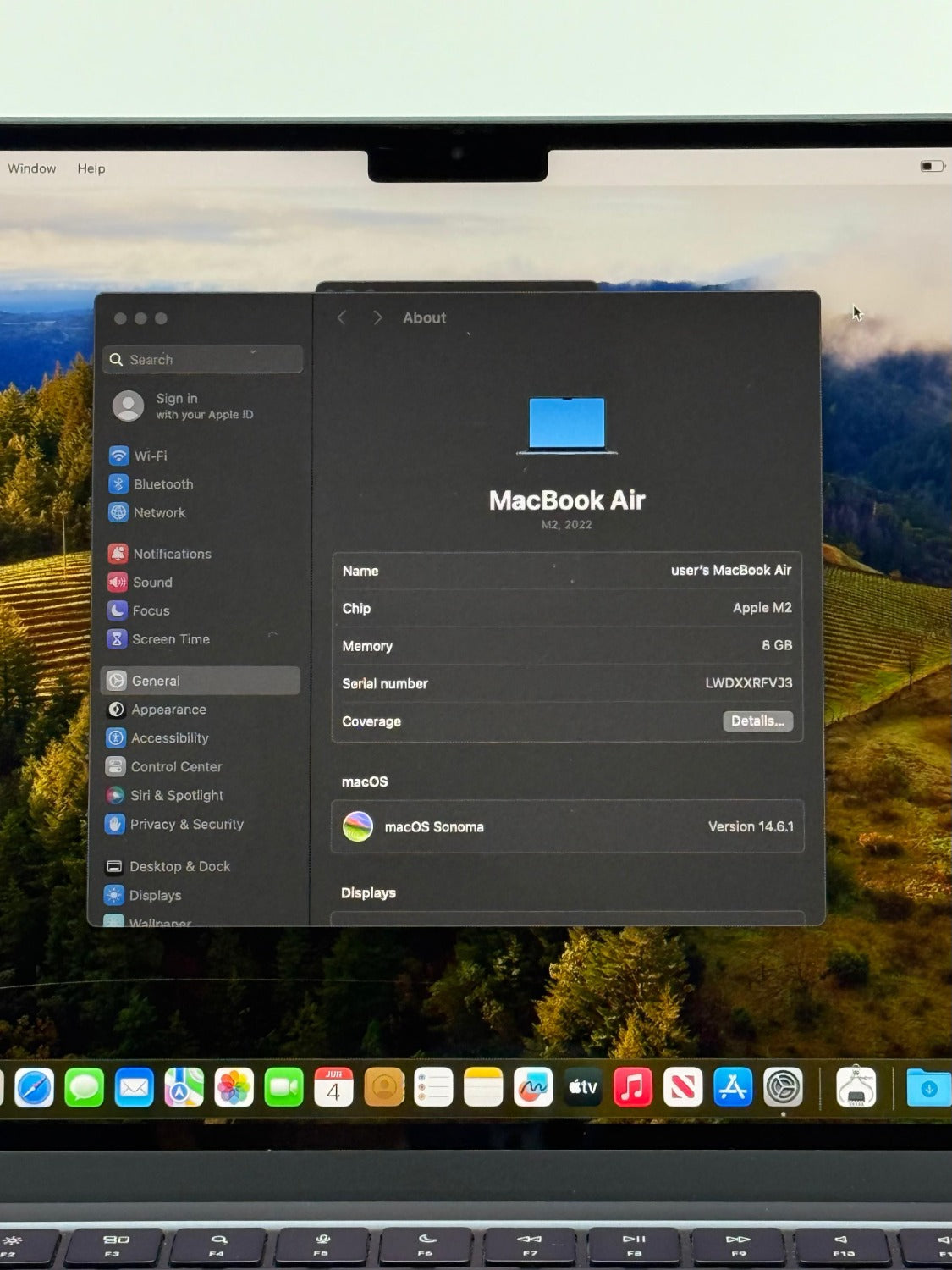Open Apple Configurator from the Dock
This screenshot has height=1270, width=952.
pyautogui.click(x=856, y=1087)
